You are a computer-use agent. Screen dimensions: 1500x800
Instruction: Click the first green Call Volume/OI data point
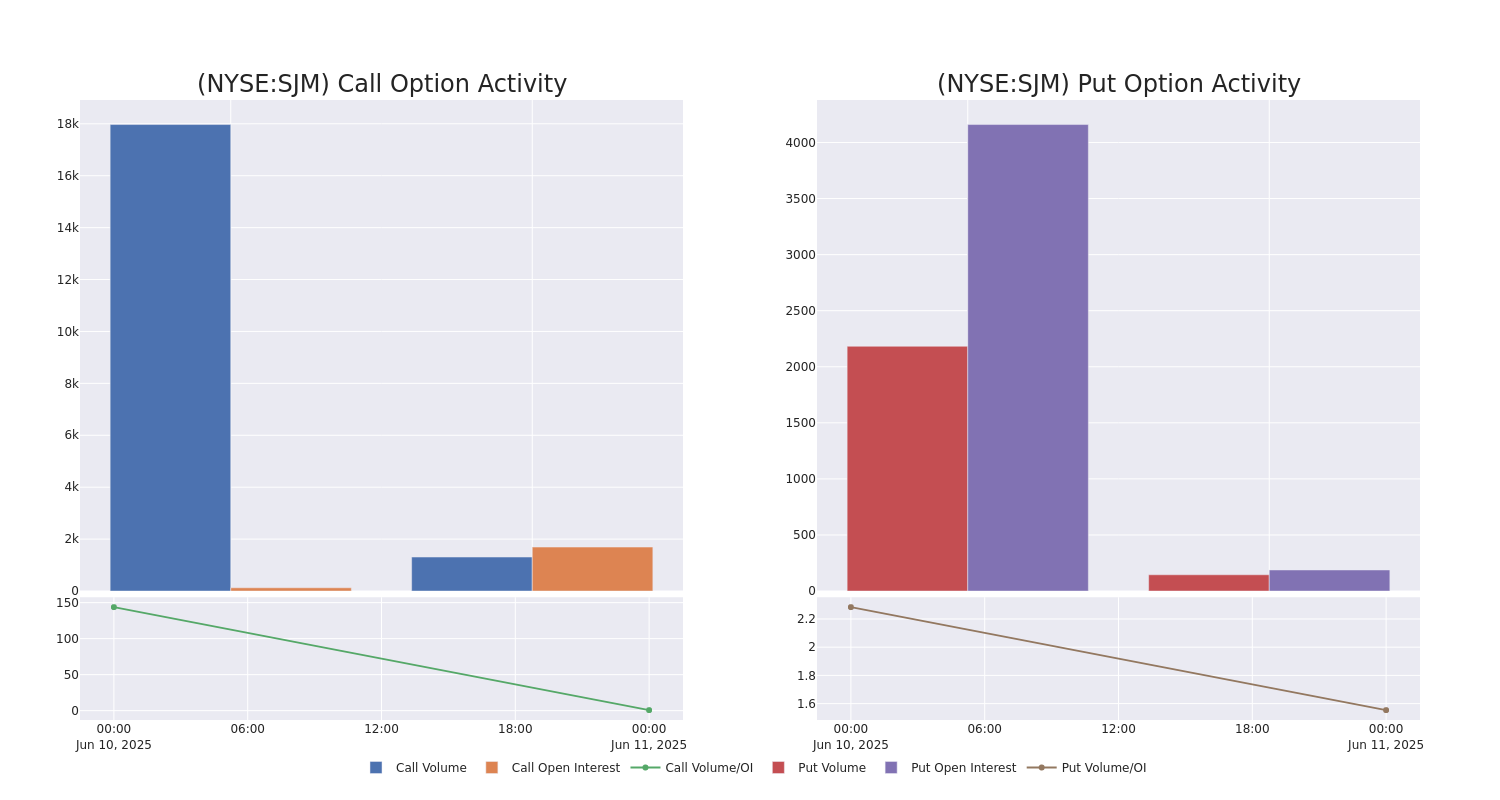114,607
